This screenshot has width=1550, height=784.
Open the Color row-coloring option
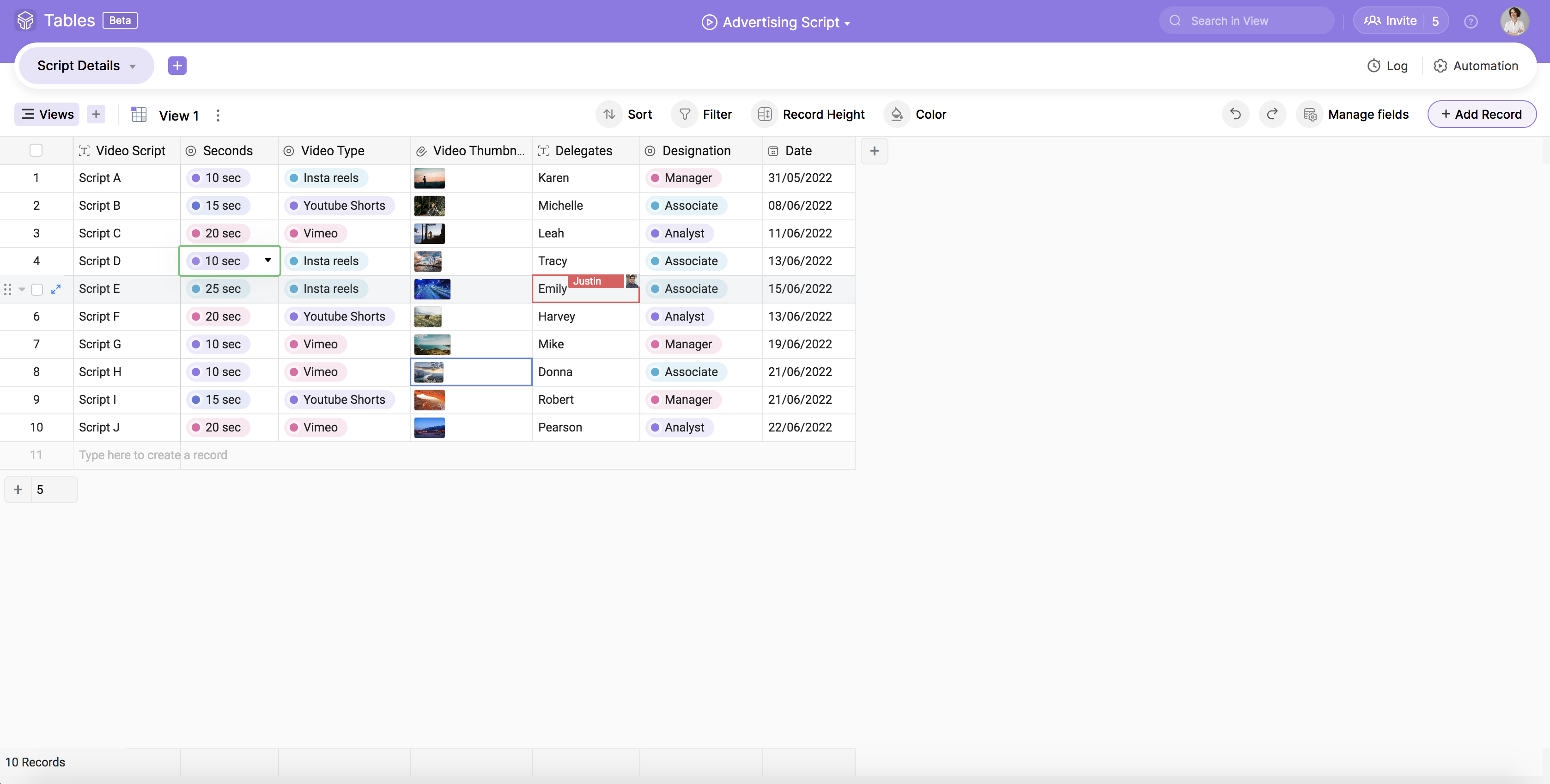pos(918,114)
